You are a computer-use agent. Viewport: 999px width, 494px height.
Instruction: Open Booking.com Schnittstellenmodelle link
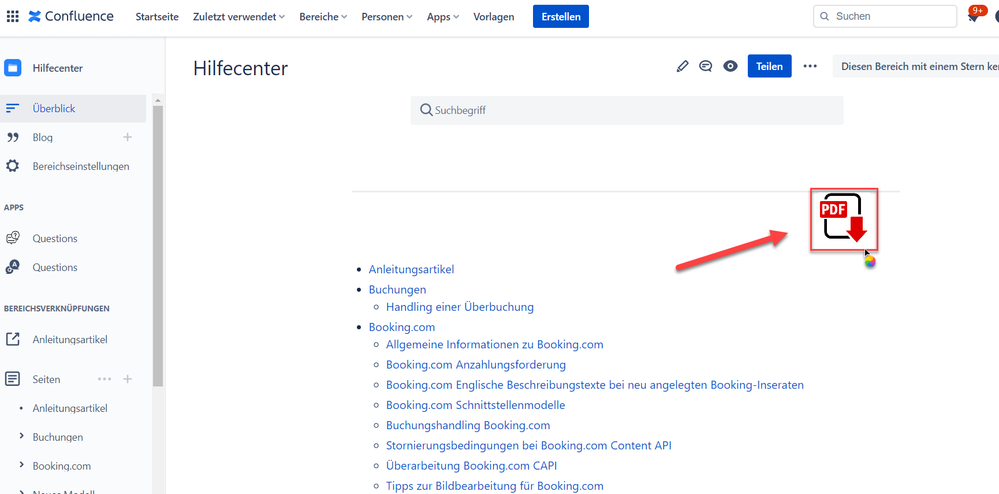tap(475, 405)
